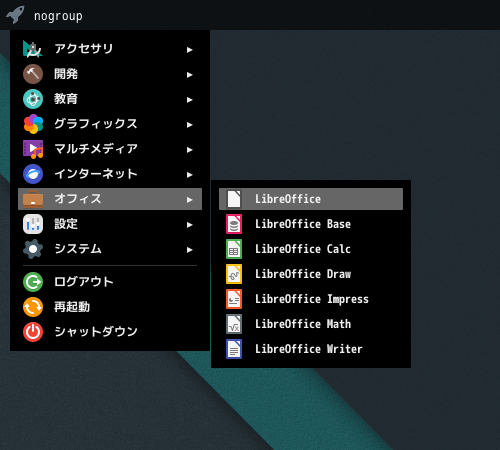
Task: Open the グラフィックス menu entry
Action: tap(110, 124)
